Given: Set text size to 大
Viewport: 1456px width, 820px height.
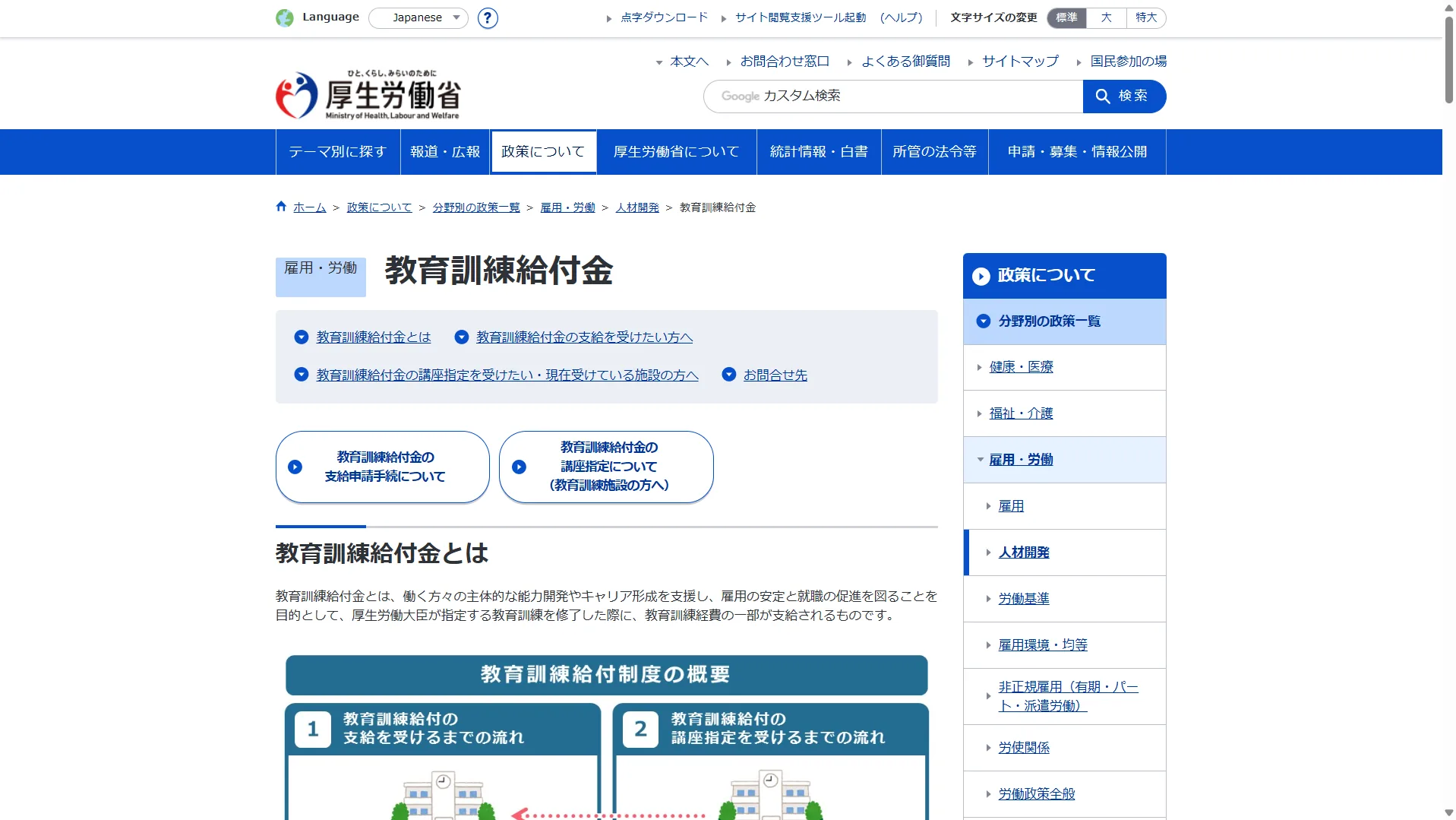Looking at the screenshot, I should (1107, 17).
